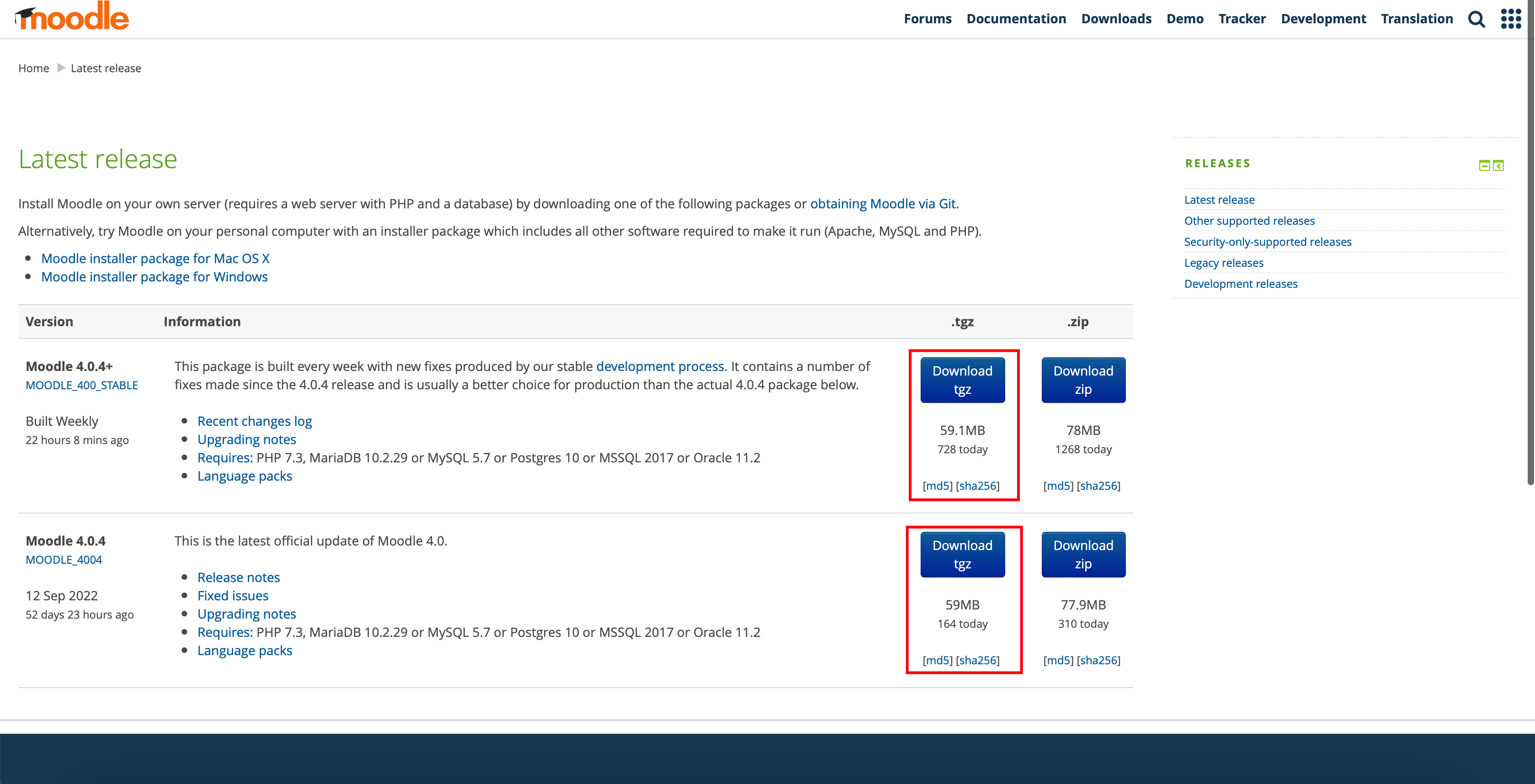1535x784 pixels.
Task: Open the Moodle installer package for Windows link
Action: coord(155,277)
